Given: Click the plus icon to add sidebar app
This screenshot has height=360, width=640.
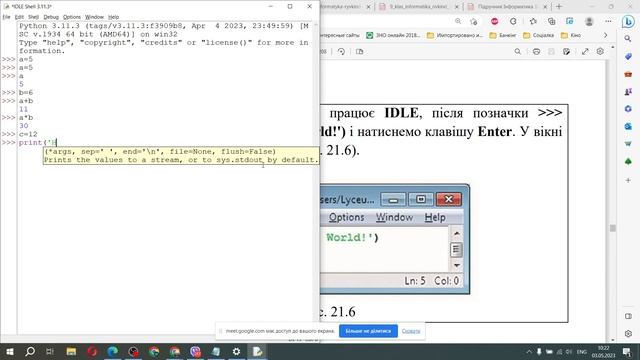Looking at the screenshot, I should click(628, 180).
